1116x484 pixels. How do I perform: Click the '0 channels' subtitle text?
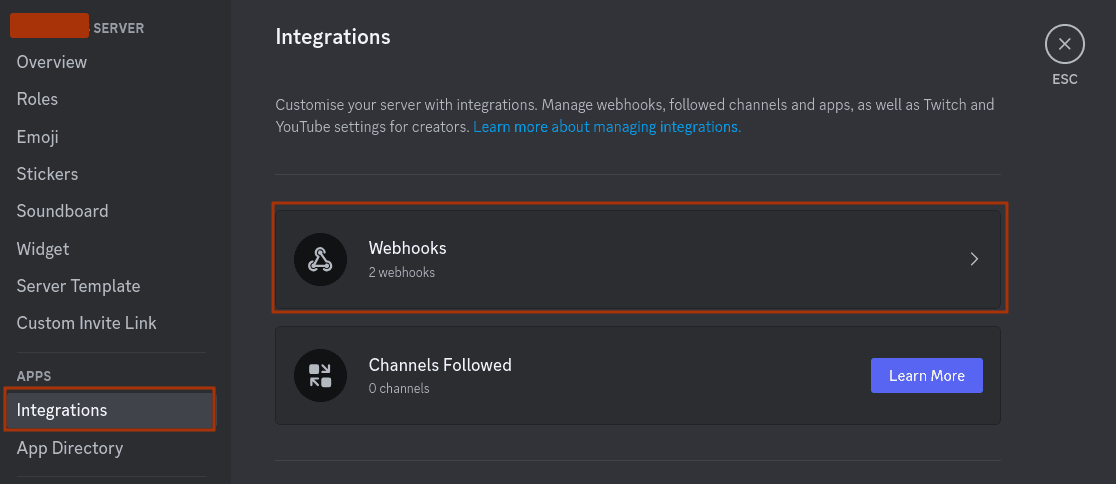[399, 388]
